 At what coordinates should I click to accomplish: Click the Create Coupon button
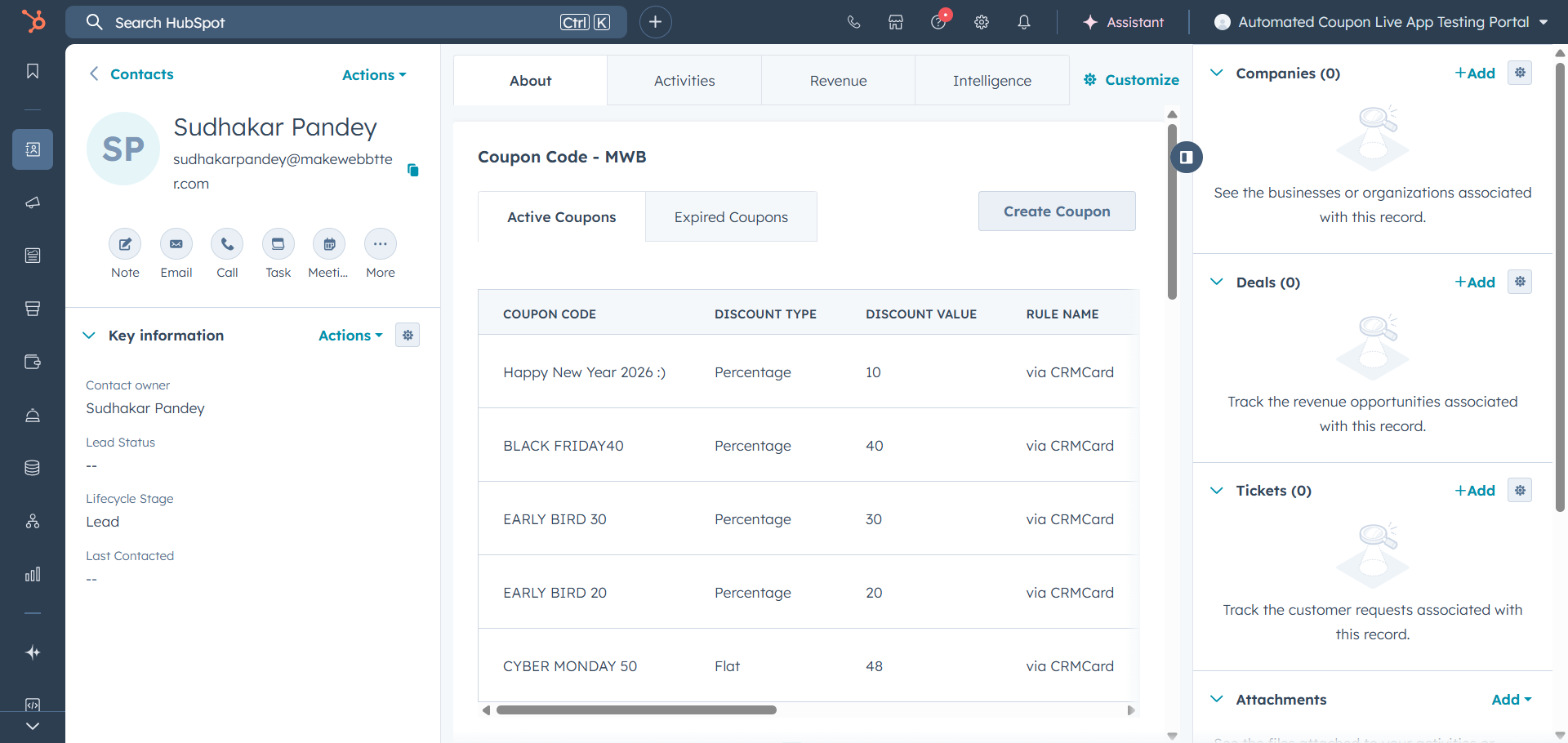1056,211
